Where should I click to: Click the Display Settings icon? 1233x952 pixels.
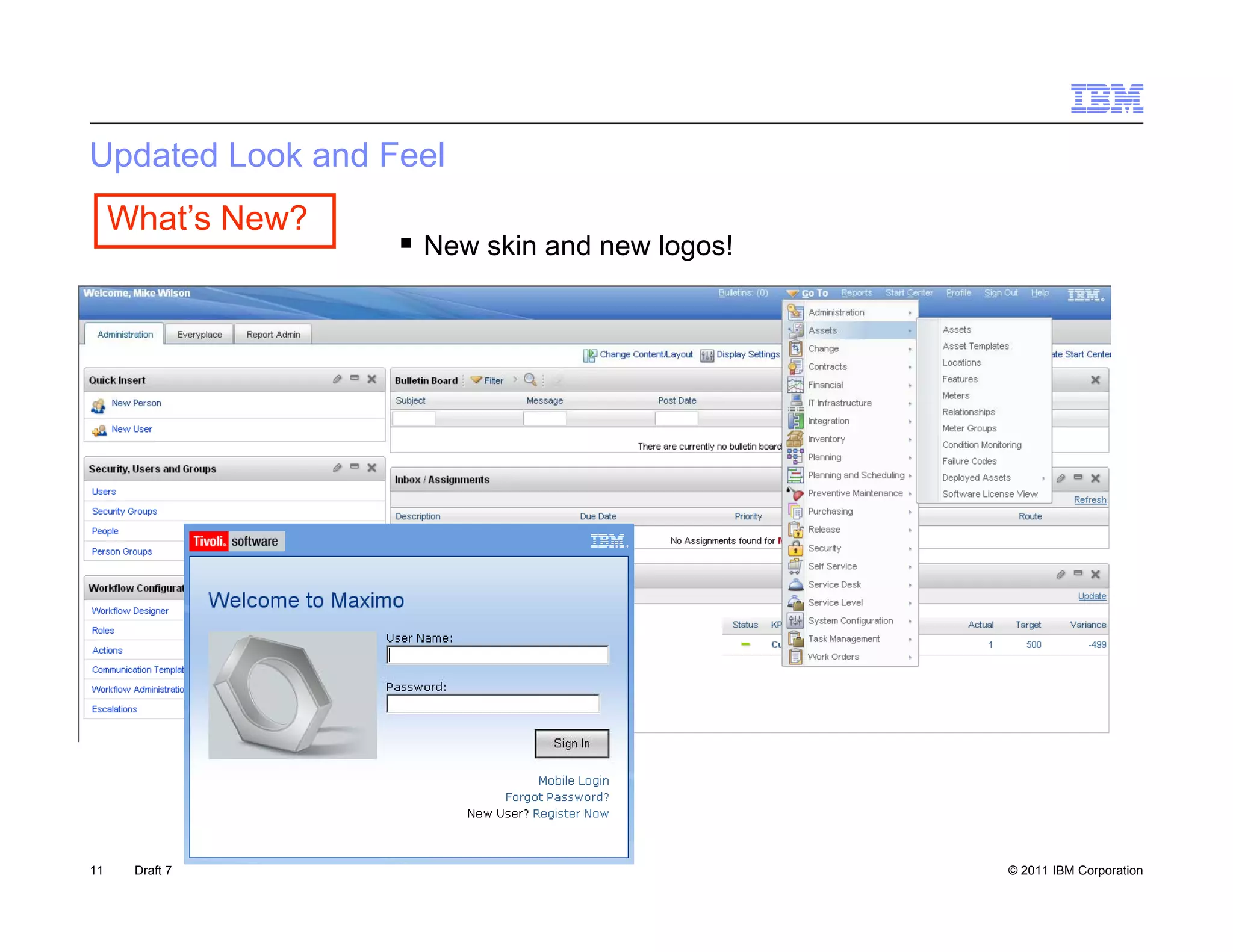(707, 355)
